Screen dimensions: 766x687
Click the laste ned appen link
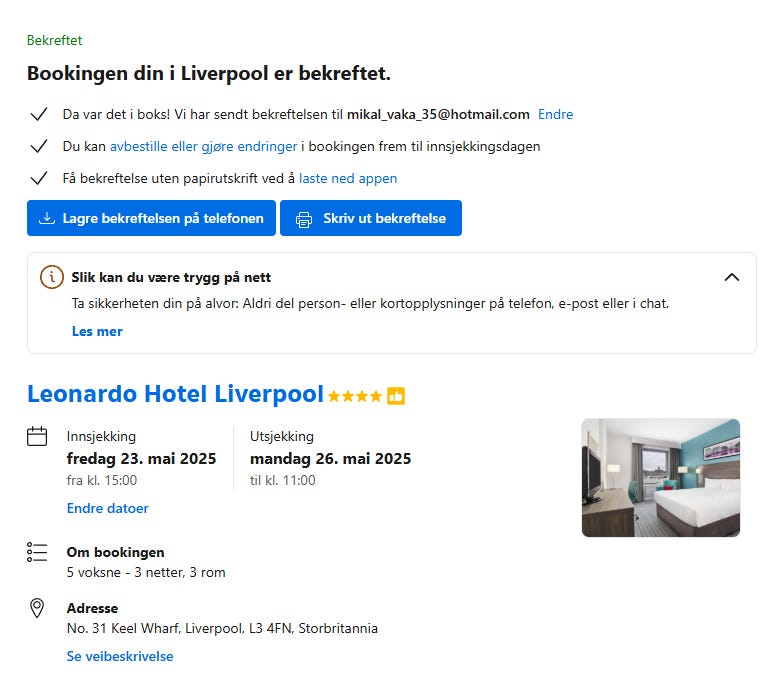pyautogui.click(x=348, y=178)
